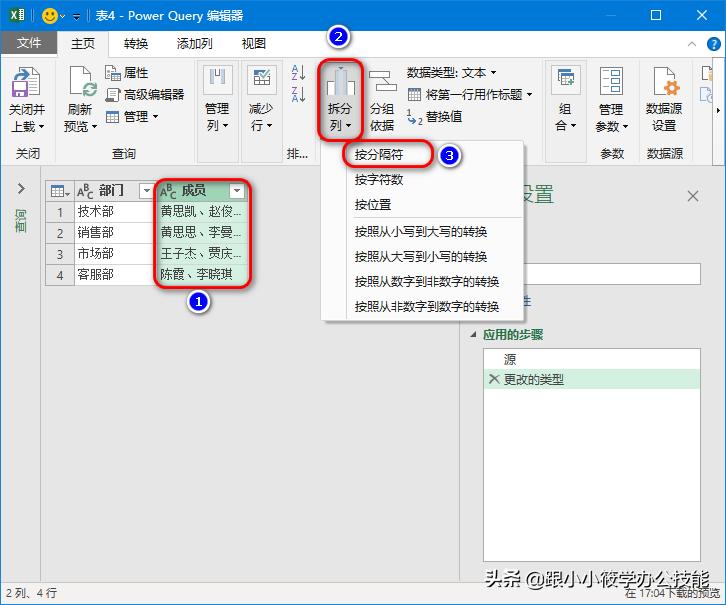Delete the 更改的类型 step using its X icon
The width and height of the screenshot is (726, 605).
[x=494, y=379]
